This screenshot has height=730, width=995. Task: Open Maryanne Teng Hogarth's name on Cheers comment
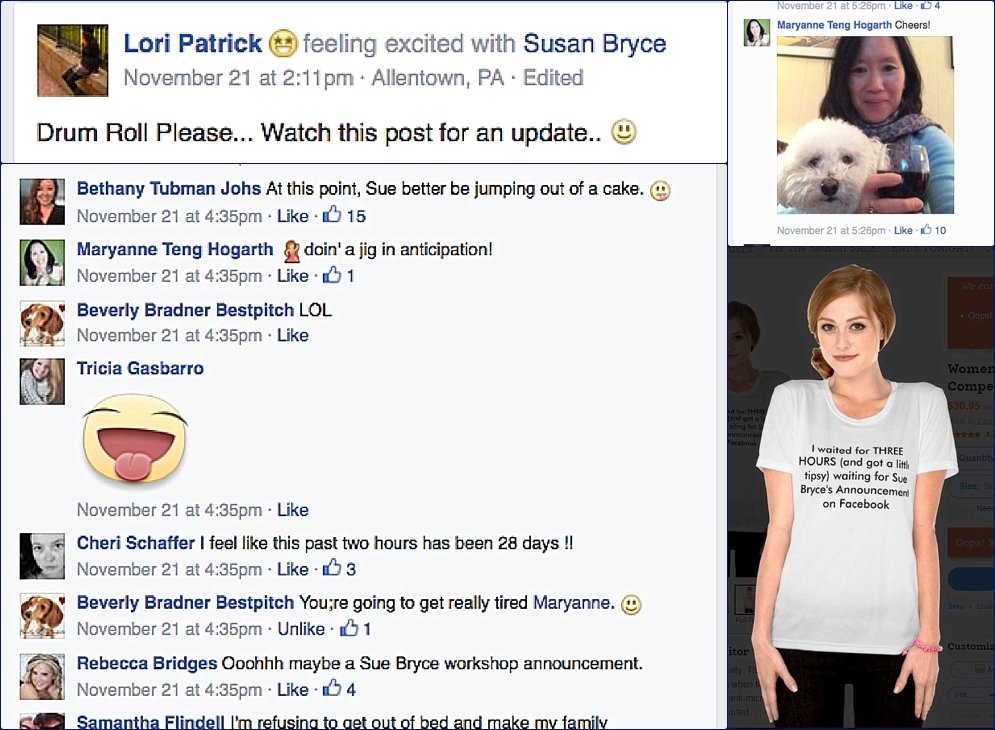point(834,25)
